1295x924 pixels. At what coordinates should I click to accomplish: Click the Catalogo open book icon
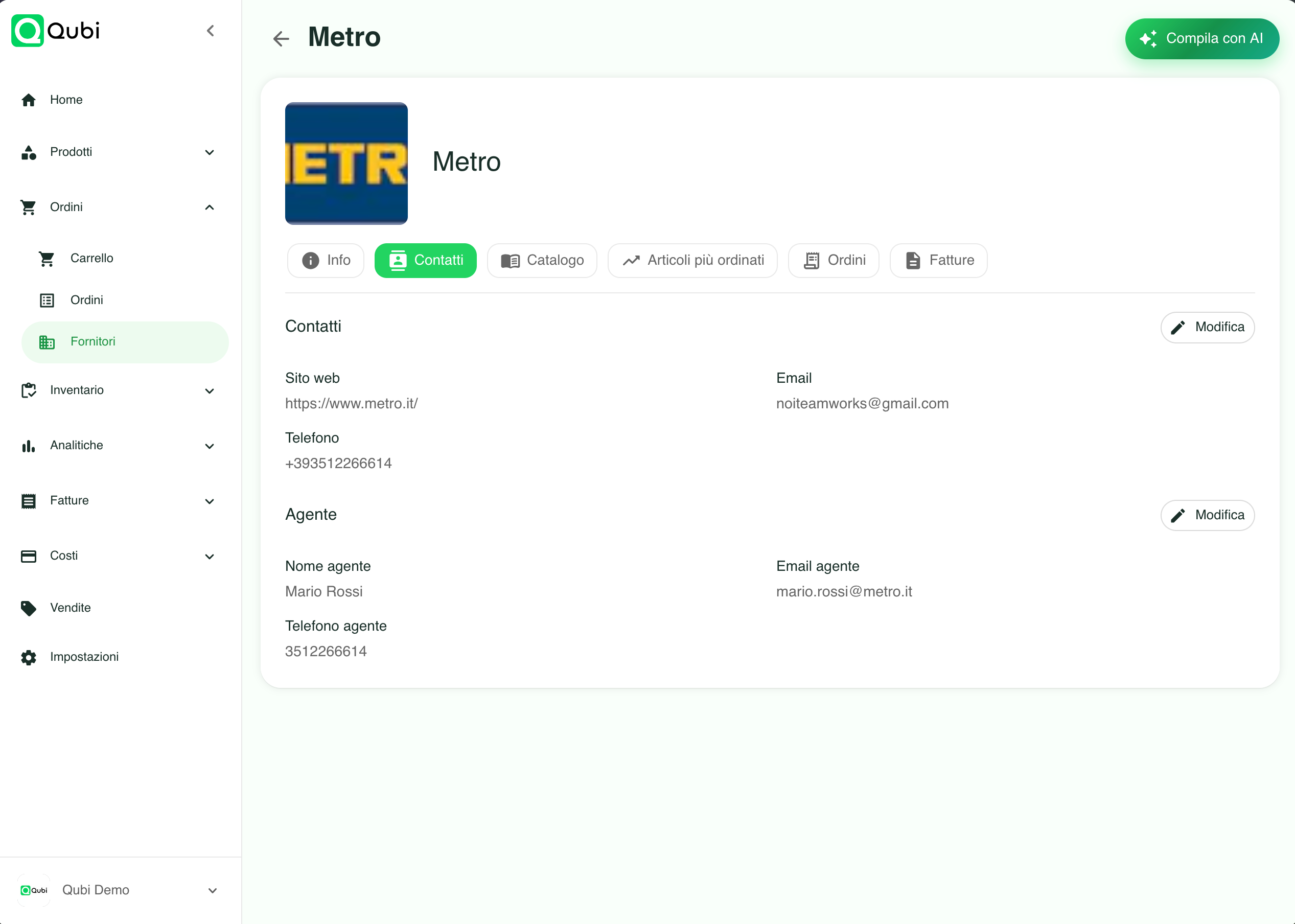tap(511, 261)
